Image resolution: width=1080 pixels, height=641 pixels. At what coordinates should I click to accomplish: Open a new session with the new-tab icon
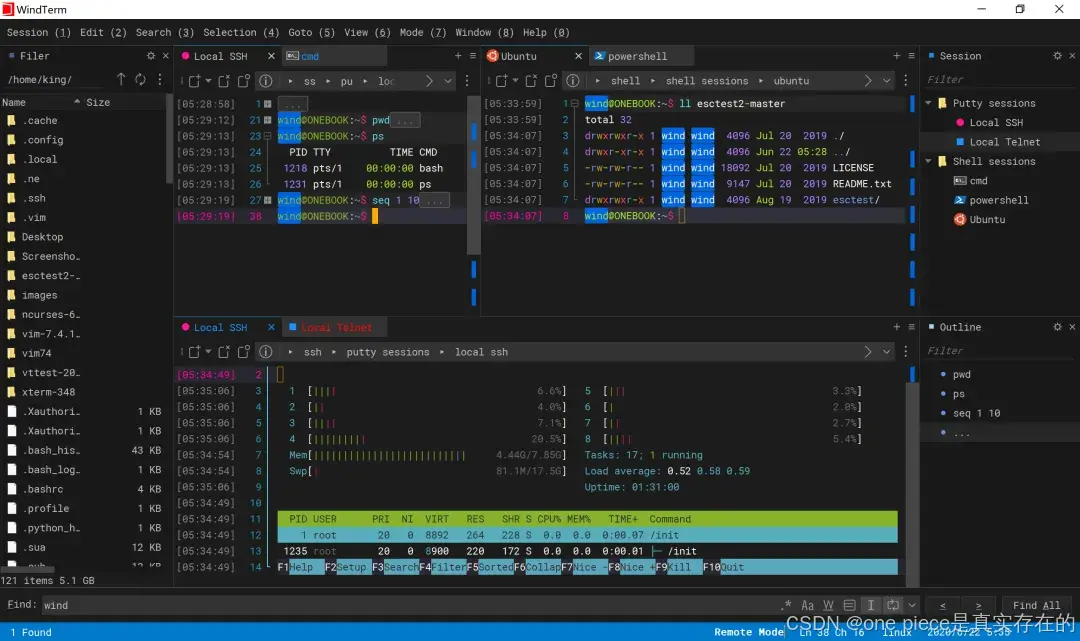501,80
